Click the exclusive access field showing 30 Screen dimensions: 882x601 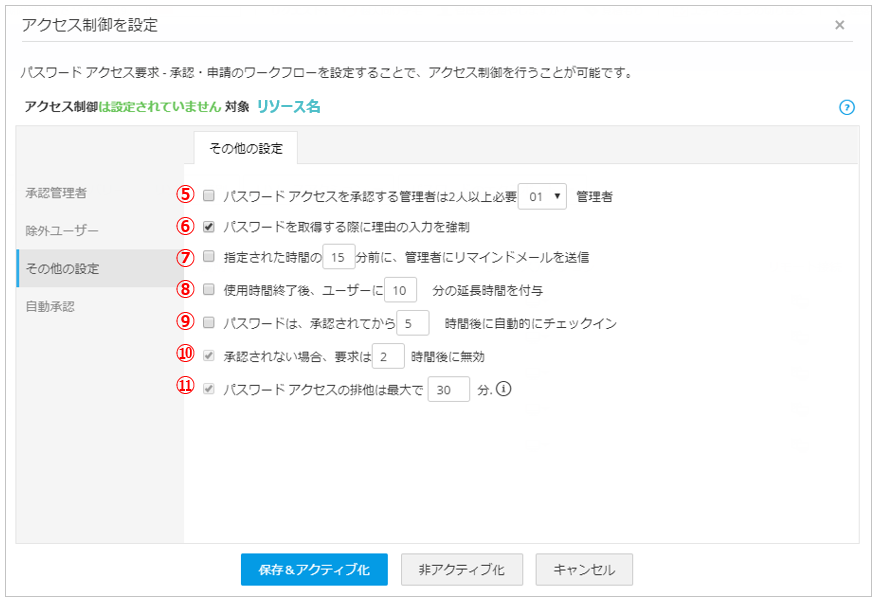[448, 389]
